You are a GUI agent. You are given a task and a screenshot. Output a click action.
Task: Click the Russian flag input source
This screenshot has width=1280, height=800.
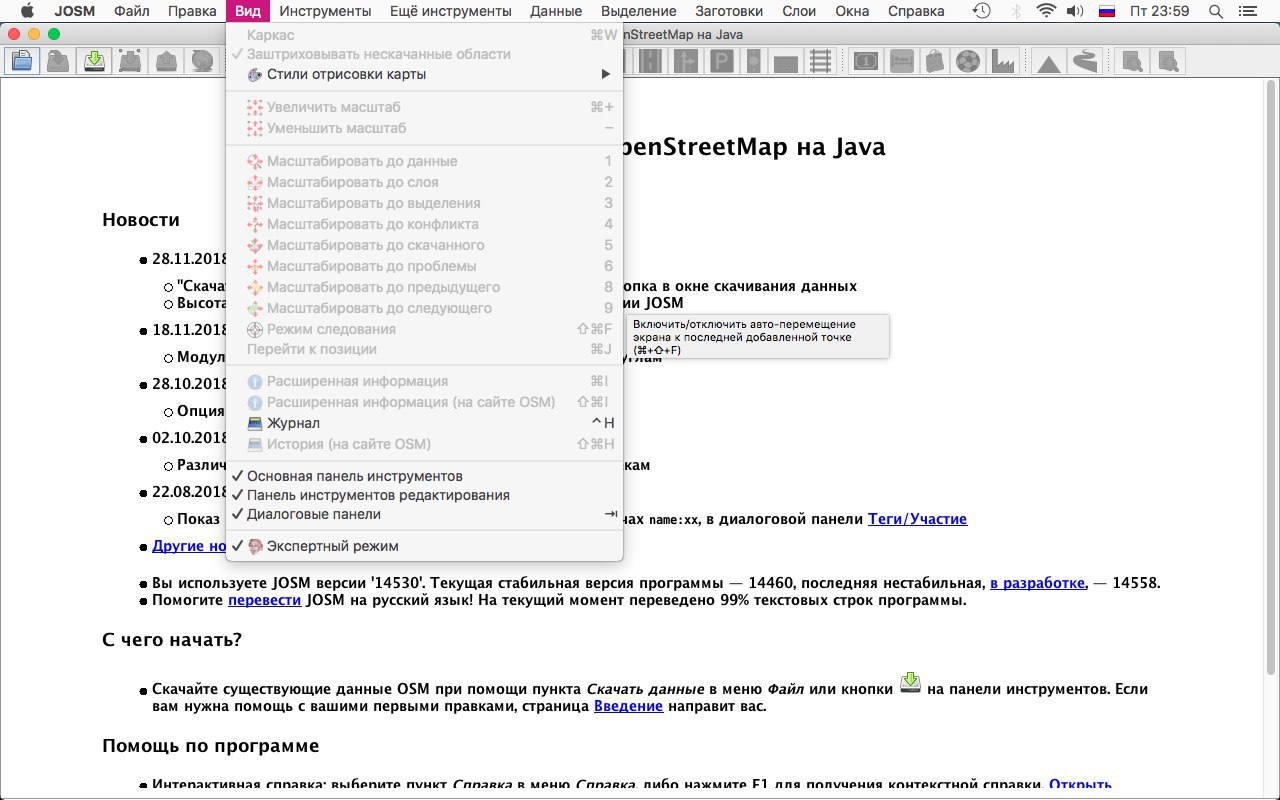click(x=1107, y=11)
